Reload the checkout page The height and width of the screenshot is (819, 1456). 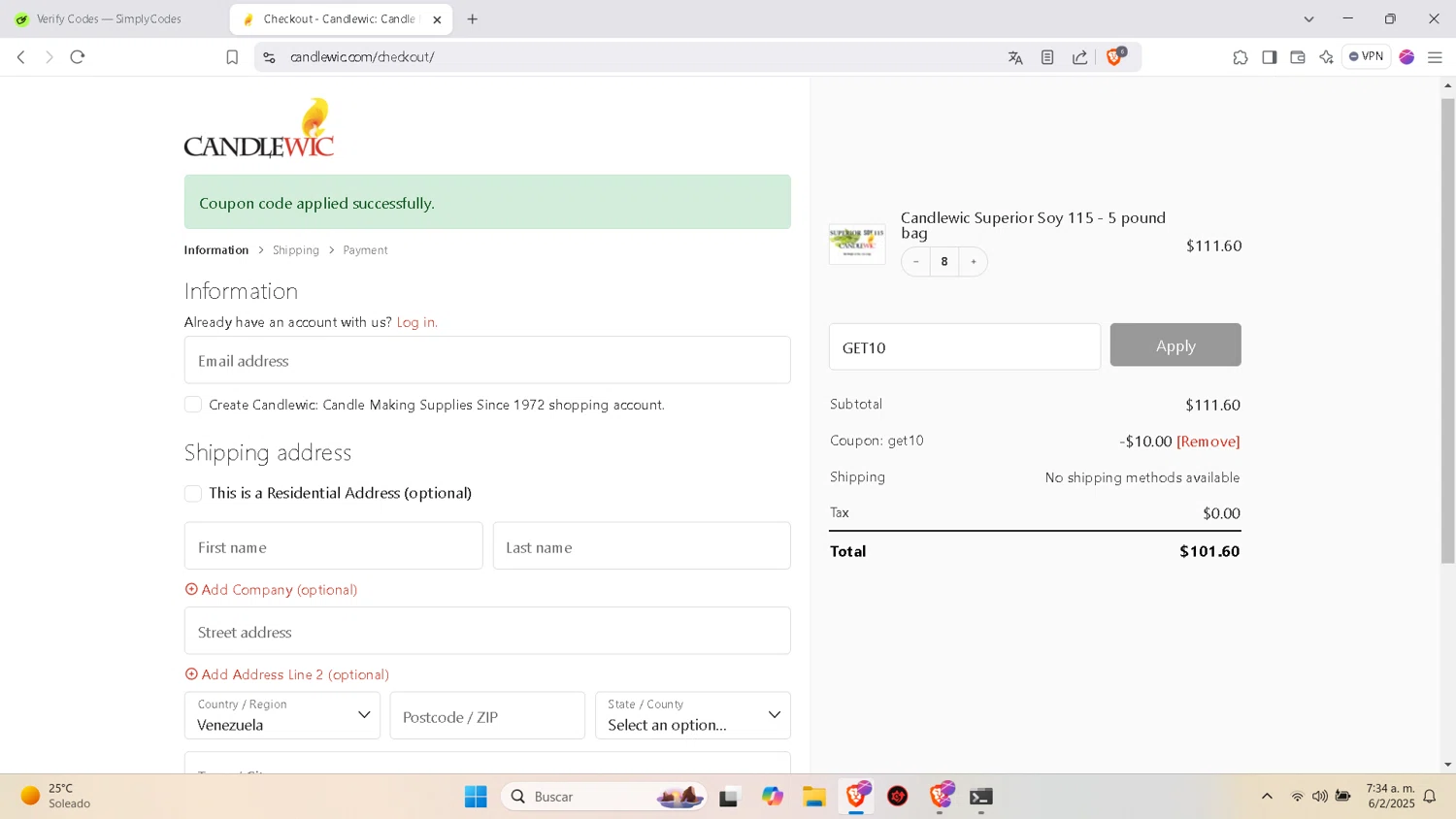click(x=78, y=57)
